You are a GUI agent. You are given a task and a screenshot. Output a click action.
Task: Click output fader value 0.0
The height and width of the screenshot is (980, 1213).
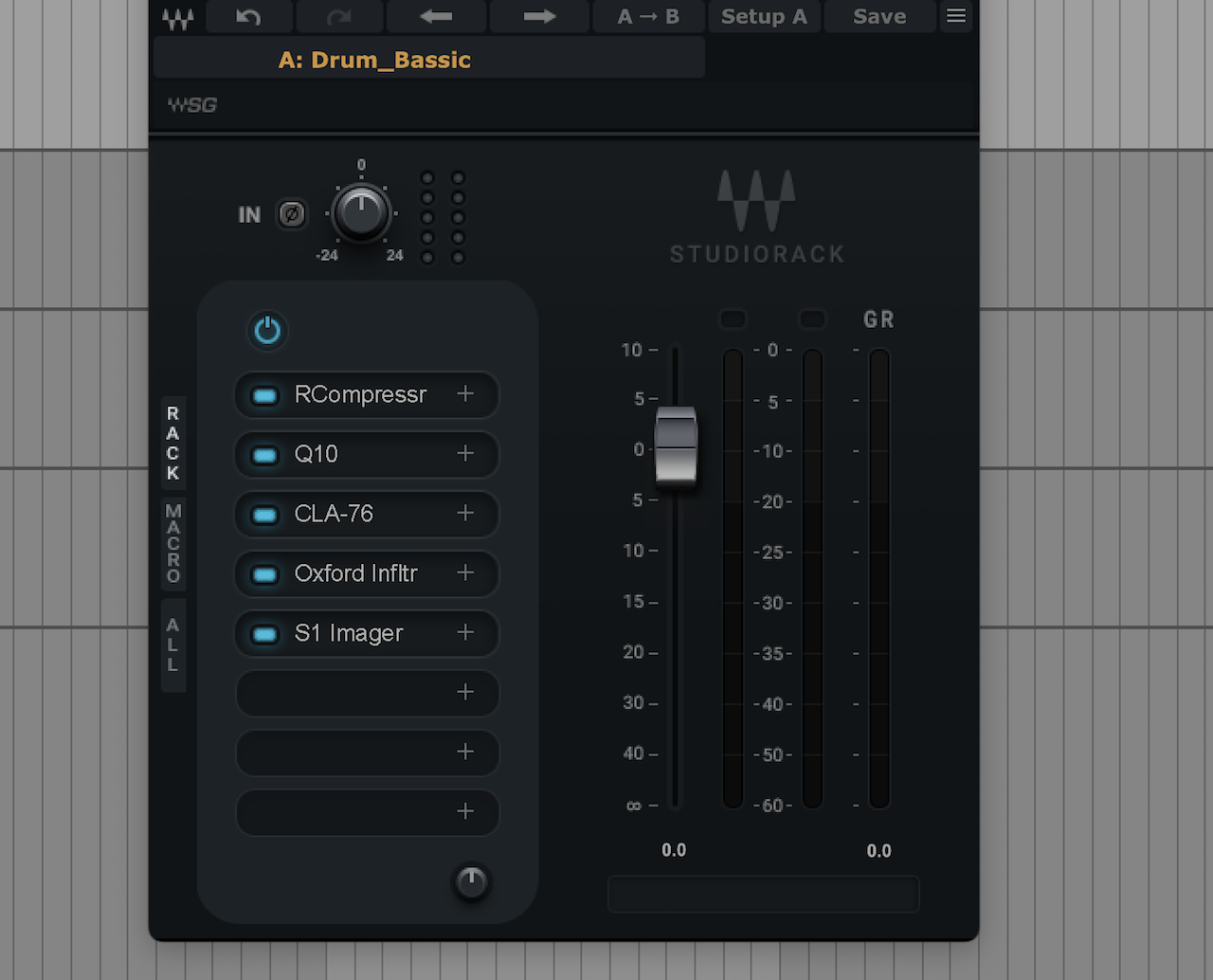[x=674, y=850]
